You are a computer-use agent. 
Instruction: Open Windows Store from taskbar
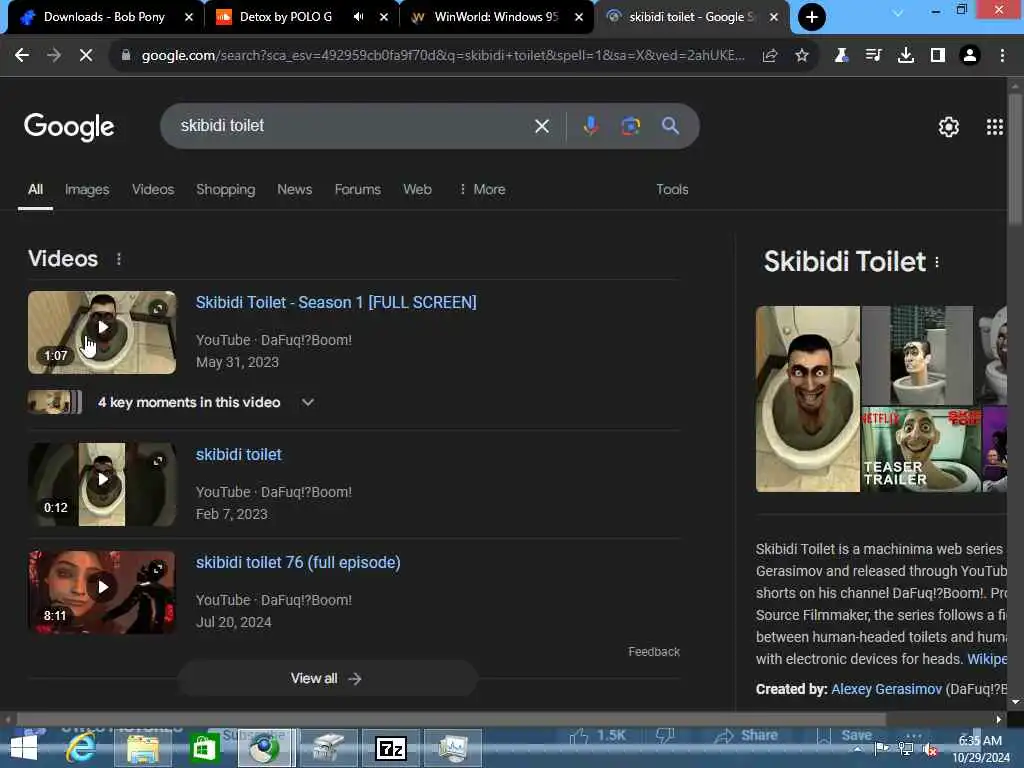[204, 748]
